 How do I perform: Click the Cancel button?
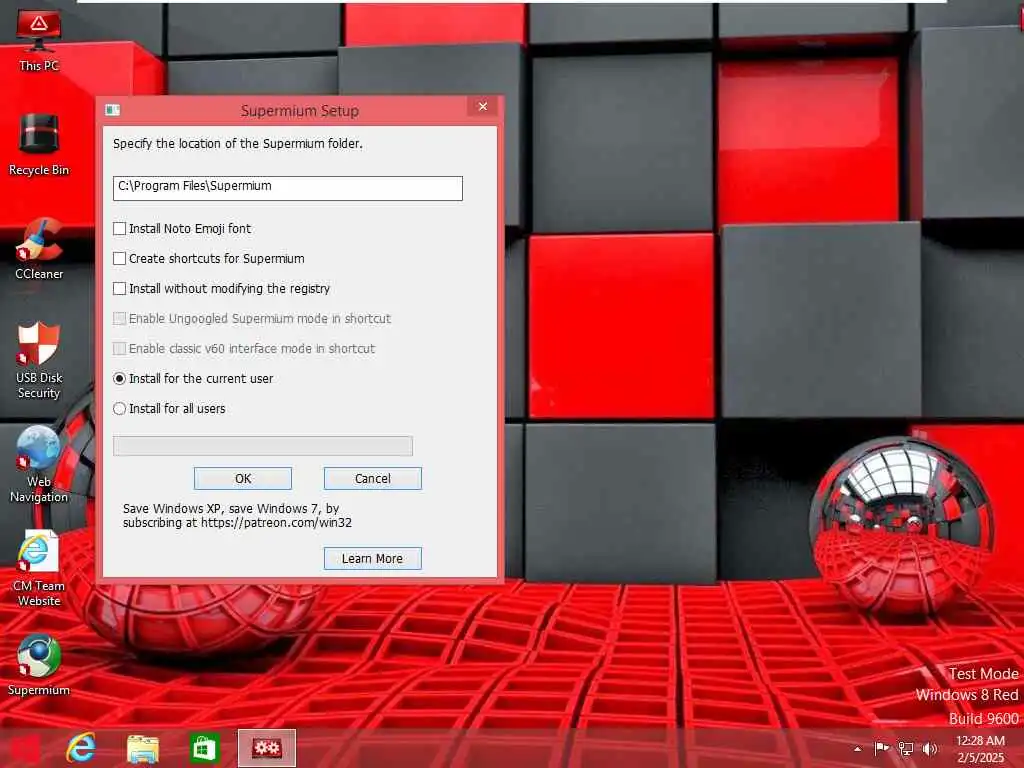pyautogui.click(x=373, y=479)
